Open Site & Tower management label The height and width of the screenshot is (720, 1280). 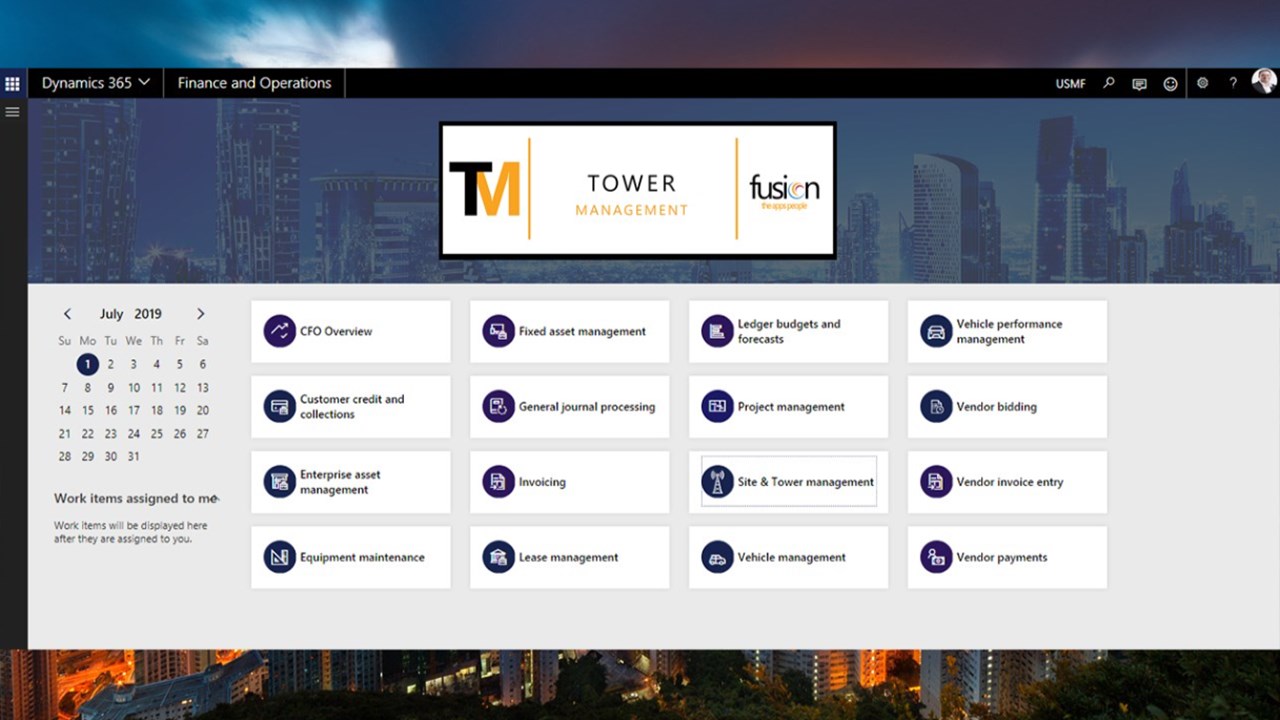(x=806, y=482)
